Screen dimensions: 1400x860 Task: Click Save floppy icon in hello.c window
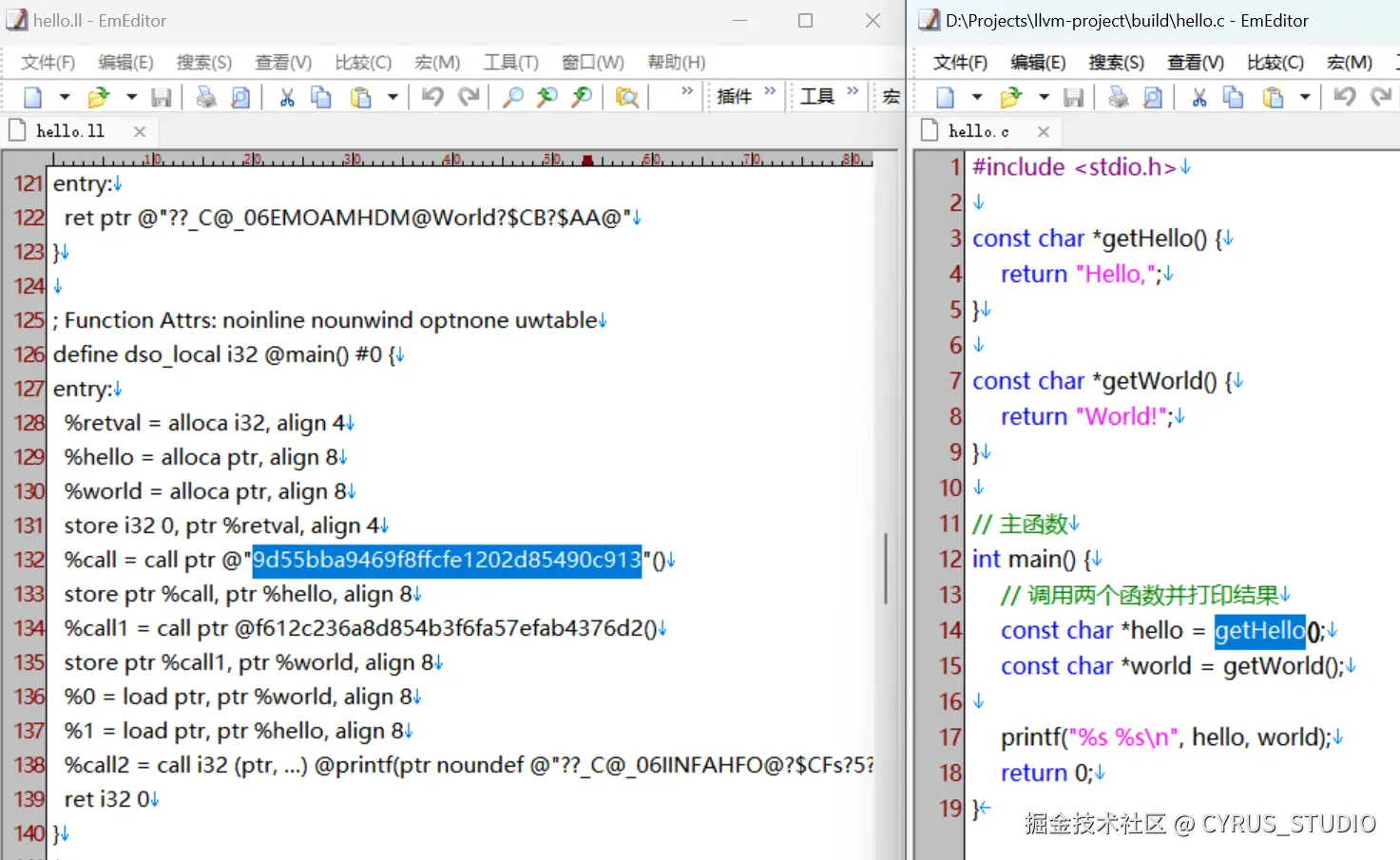[1074, 97]
